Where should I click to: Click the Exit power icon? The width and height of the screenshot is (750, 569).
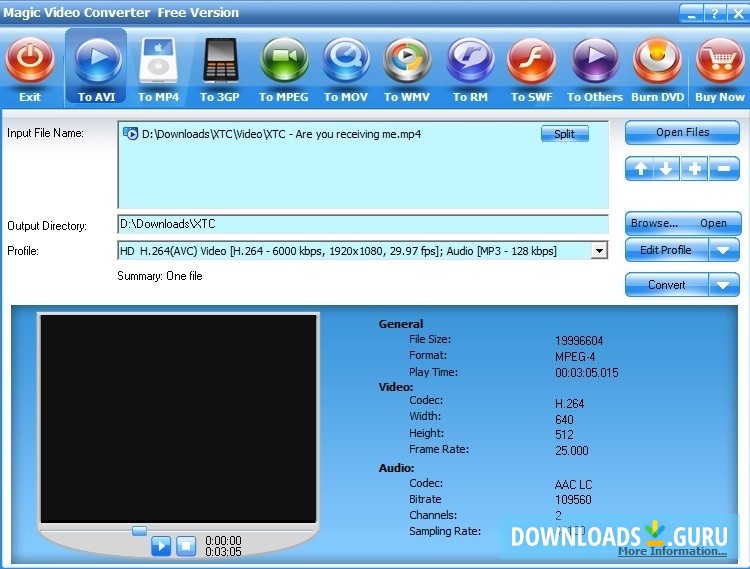(30, 61)
